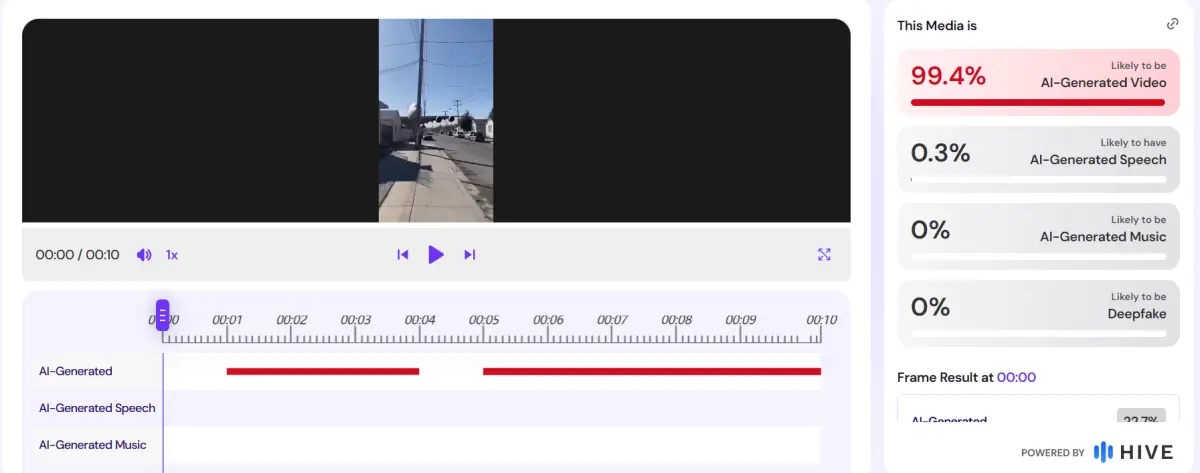Click the second red AI-Generated segment
The image size is (1200, 473).
tap(651, 371)
